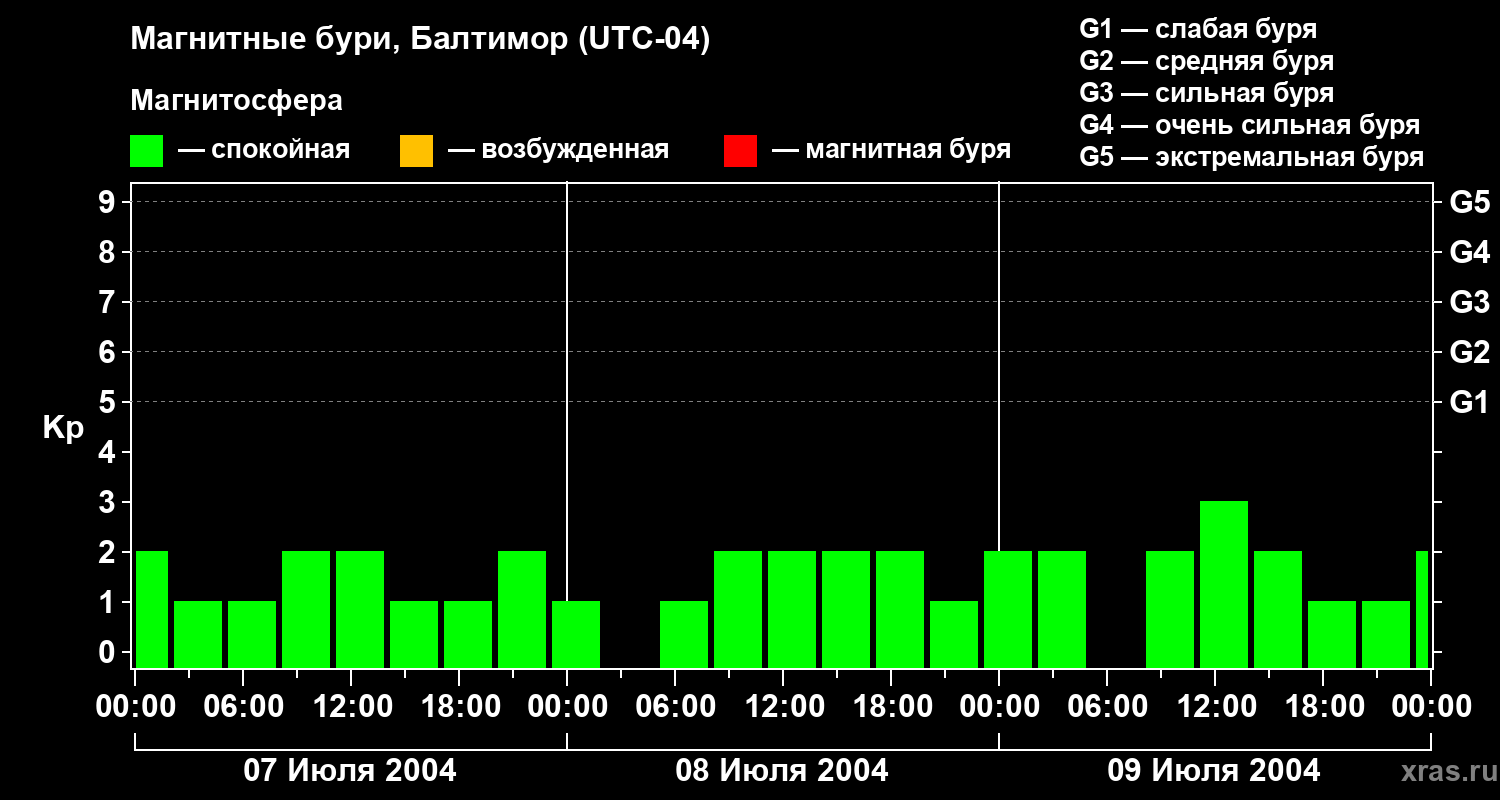Screen dimensions: 1500x800
Task: Click the value 9 on the Kp axis
Action: tap(109, 202)
